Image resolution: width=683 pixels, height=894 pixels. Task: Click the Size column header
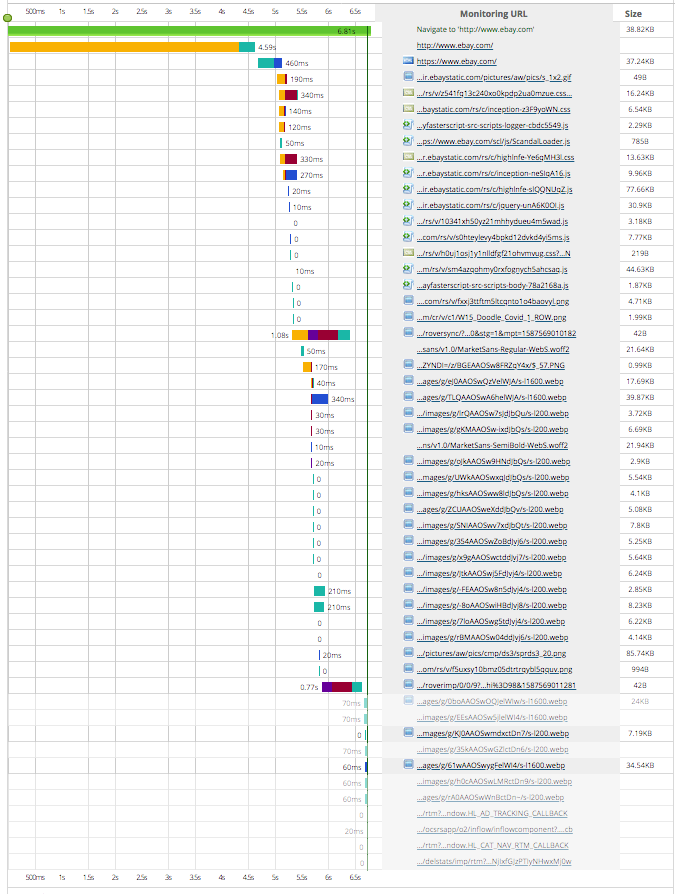633,14
